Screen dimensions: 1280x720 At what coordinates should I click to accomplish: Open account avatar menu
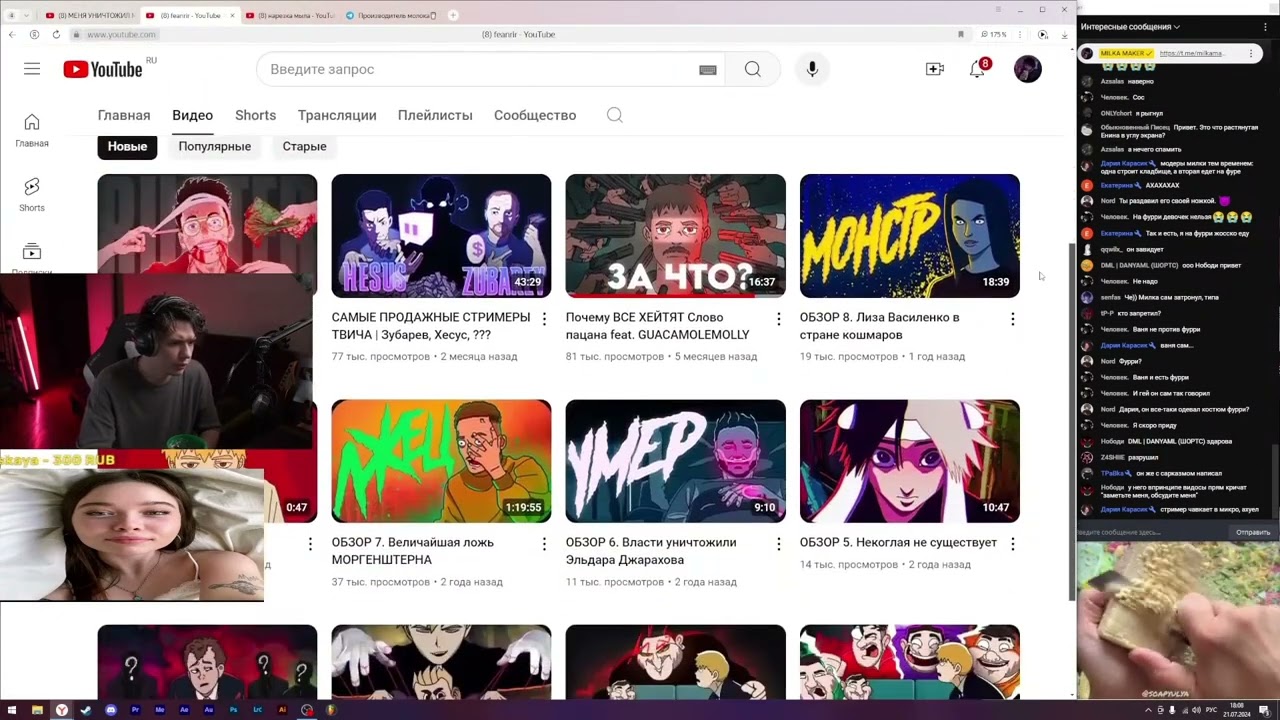[x=1028, y=69]
